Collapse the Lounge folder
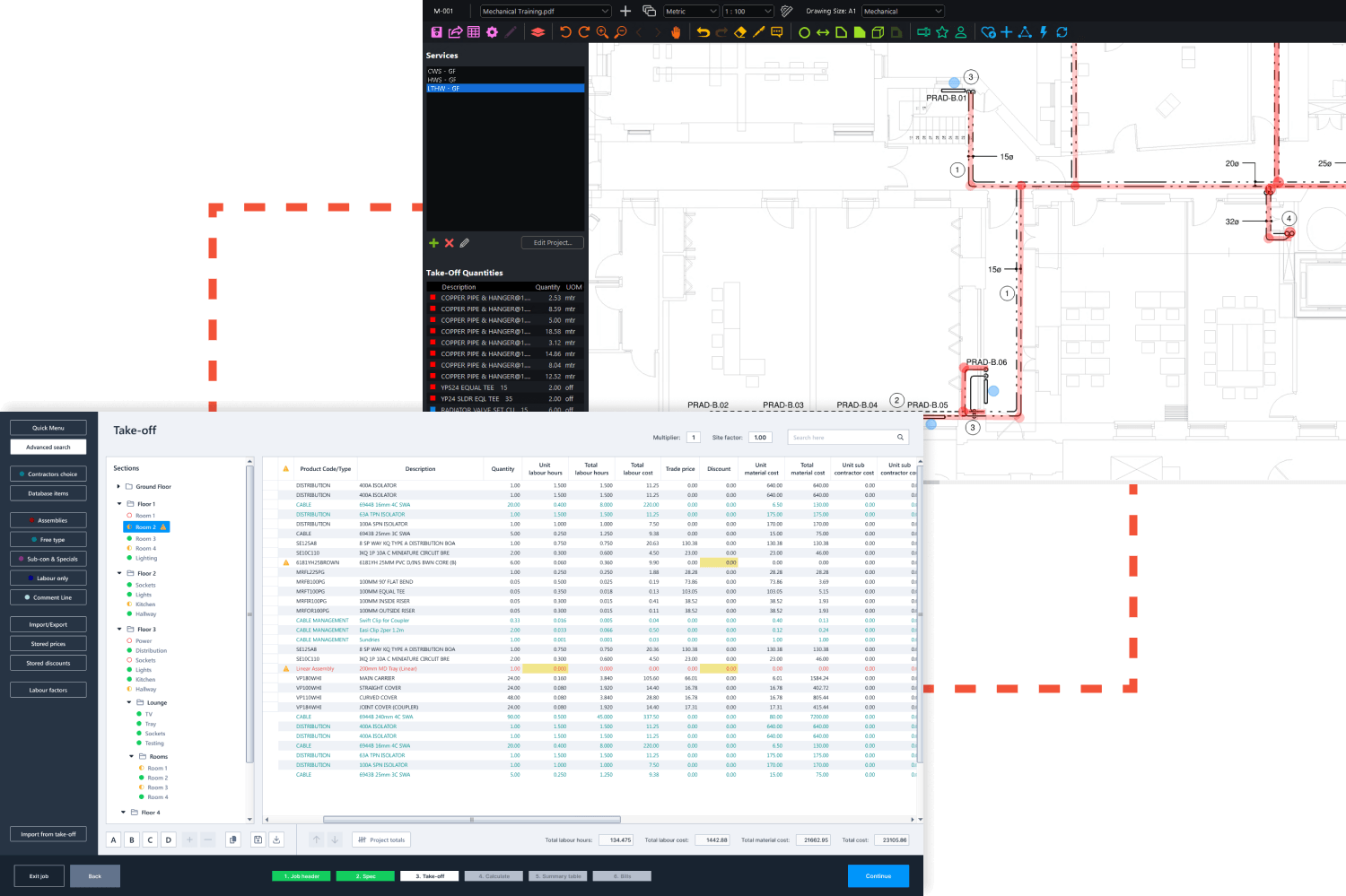The width and height of the screenshot is (1346, 896). click(129, 702)
